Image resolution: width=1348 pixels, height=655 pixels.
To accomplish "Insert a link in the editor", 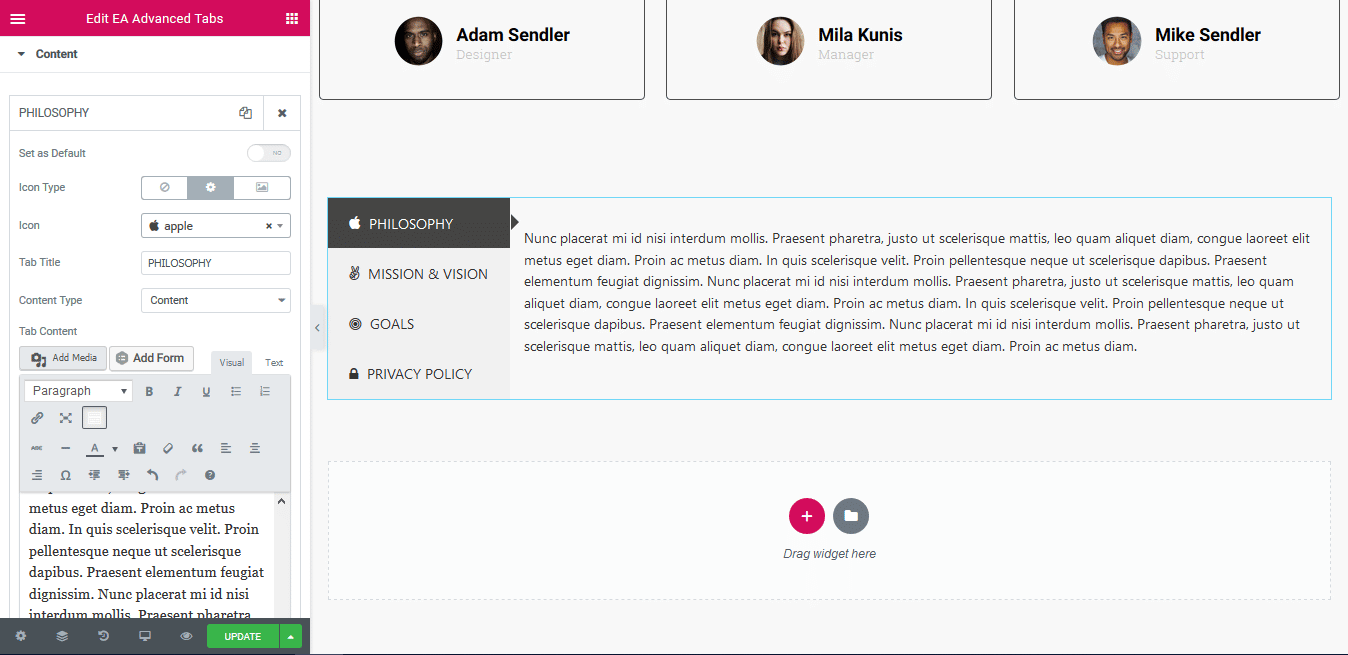I will point(37,418).
